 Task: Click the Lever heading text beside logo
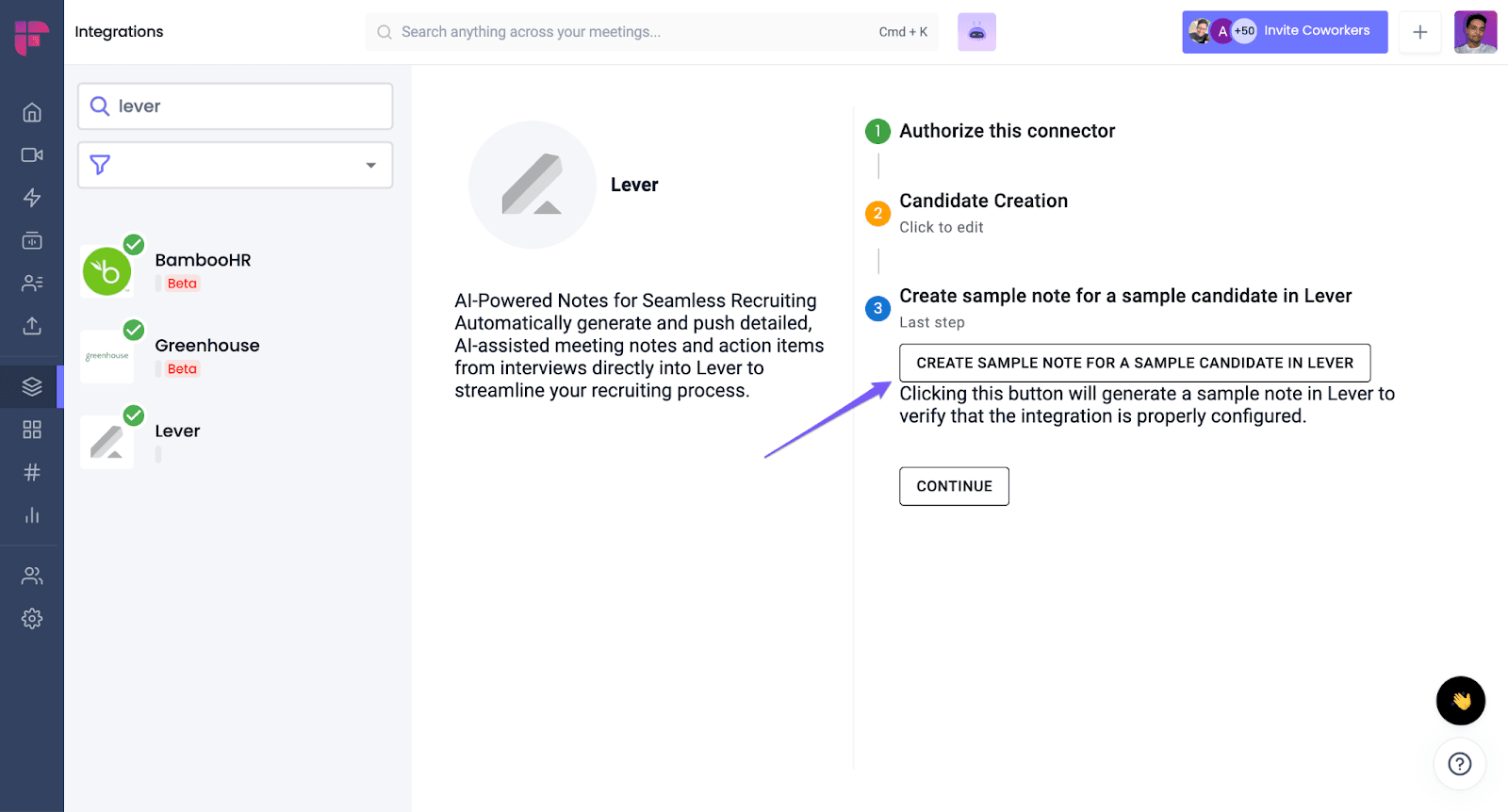click(634, 185)
